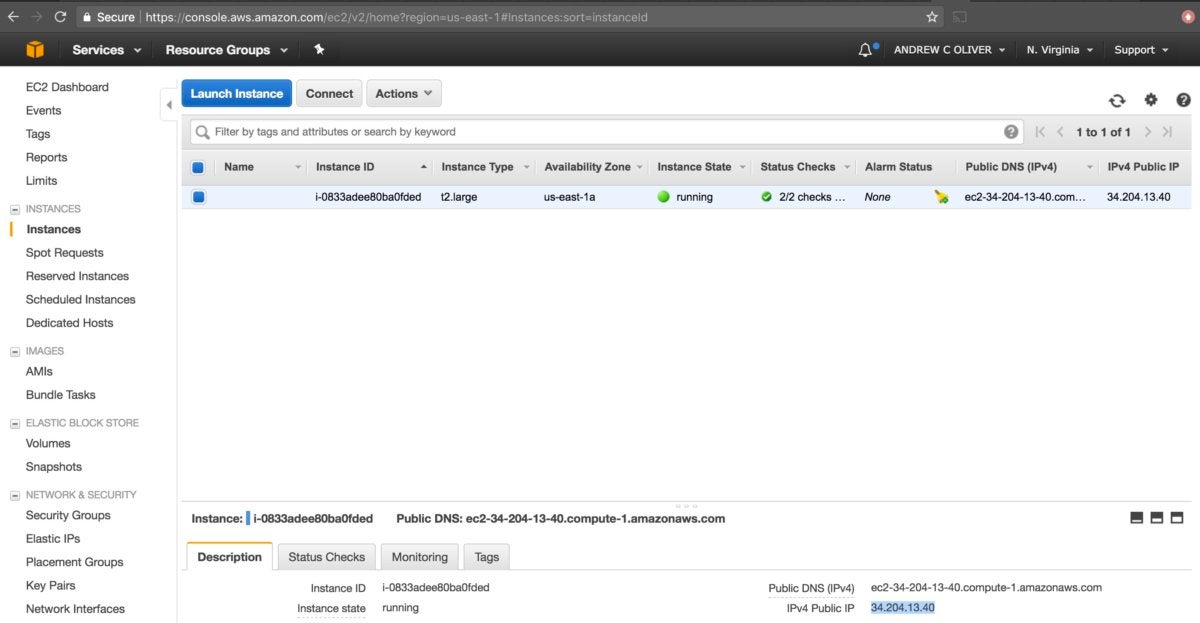Open Volumes in the sidebar
1200x623 pixels.
click(48, 443)
